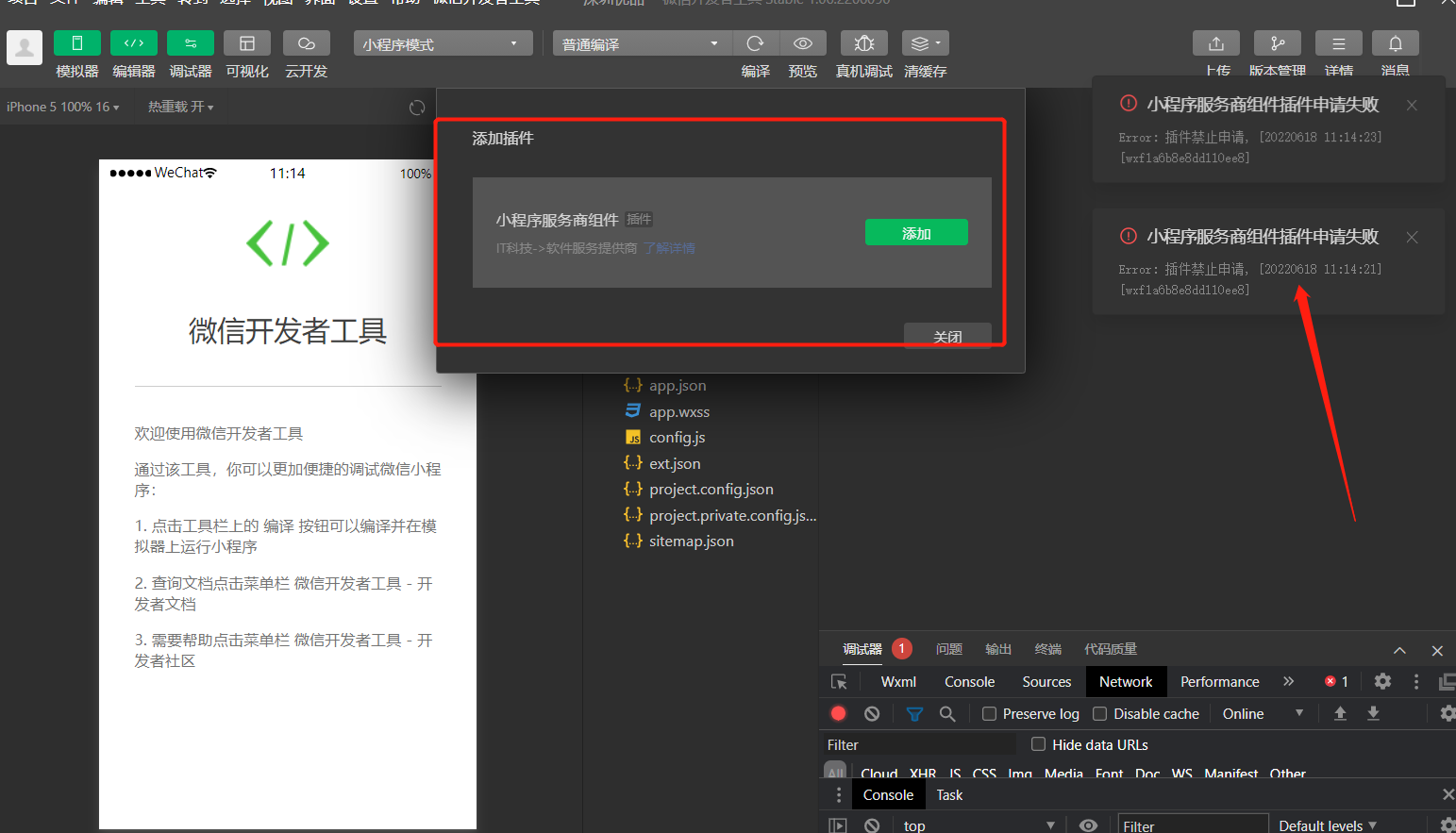Open the iPhone 5 device dropdown
The image size is (1456, 833).
point(63,107)
